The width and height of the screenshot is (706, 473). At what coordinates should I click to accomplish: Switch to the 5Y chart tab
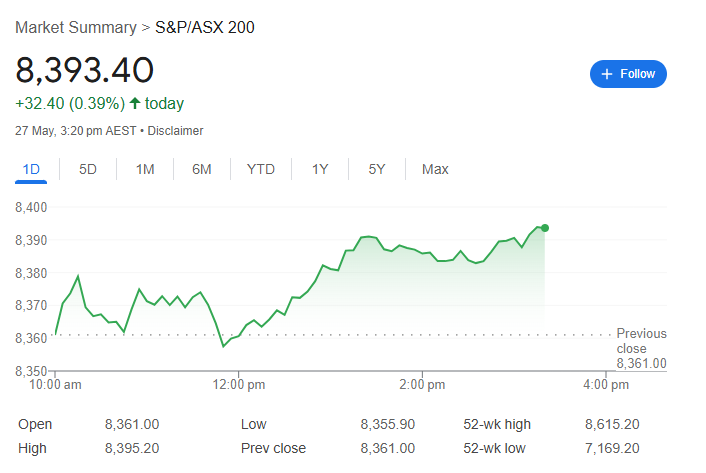click(x=377, y=169)
